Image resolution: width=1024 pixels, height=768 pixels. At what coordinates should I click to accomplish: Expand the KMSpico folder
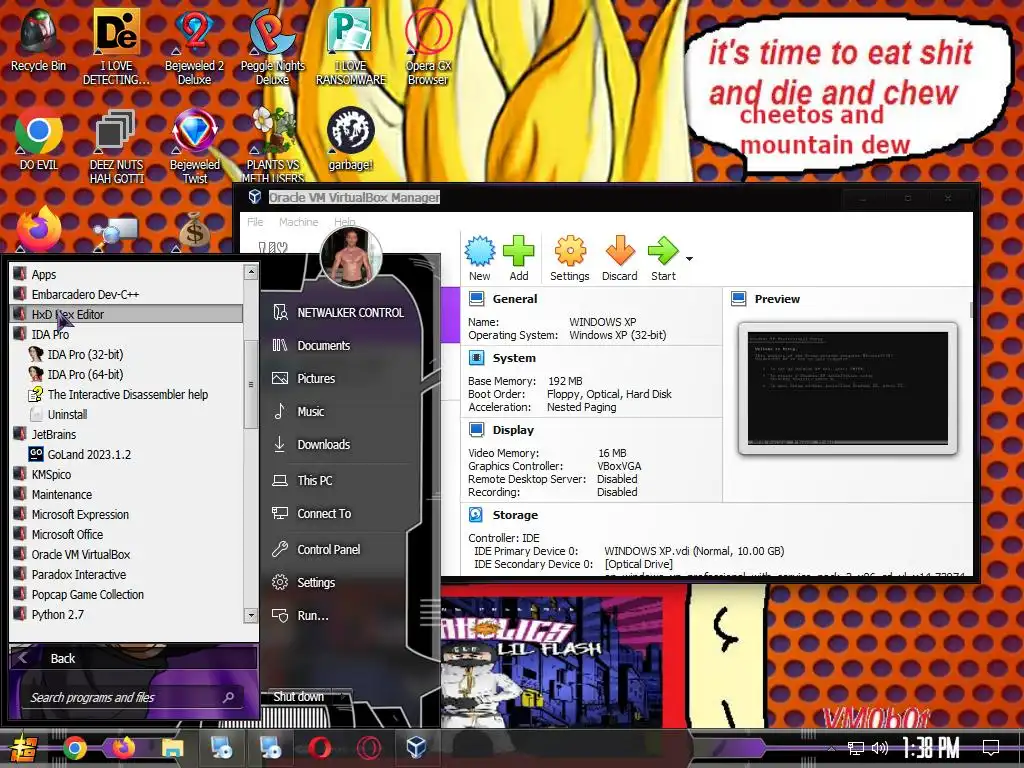tap(127, 475)
